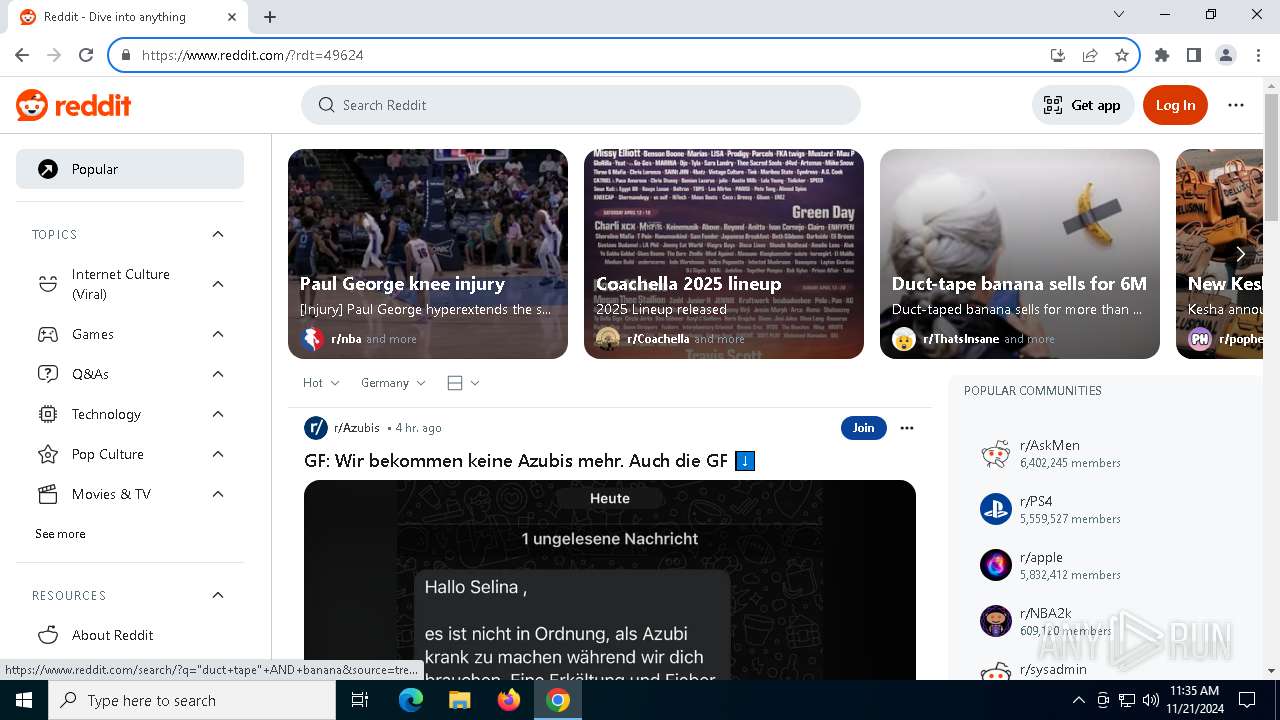Image resolution: width=1280 pixels, height=720 pixels.
Task: Reload the page
Action: click(86, 55)
